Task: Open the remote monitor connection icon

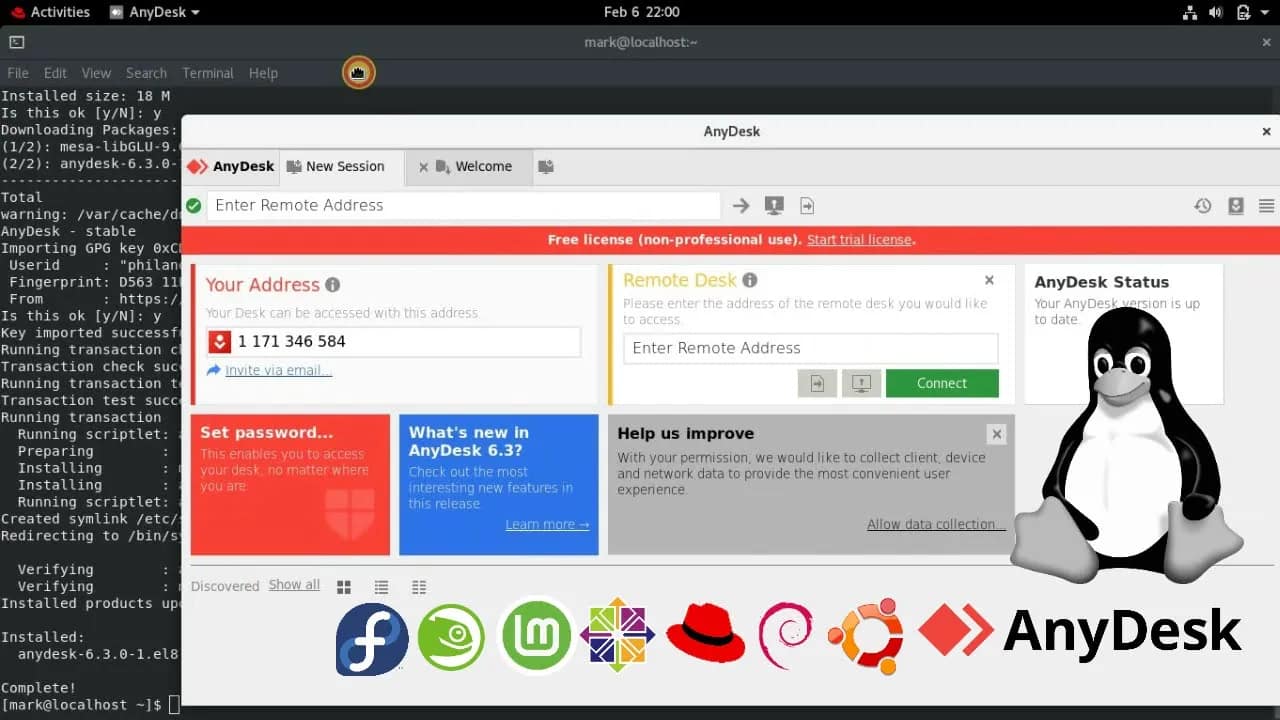Action: tap(773, 205)
